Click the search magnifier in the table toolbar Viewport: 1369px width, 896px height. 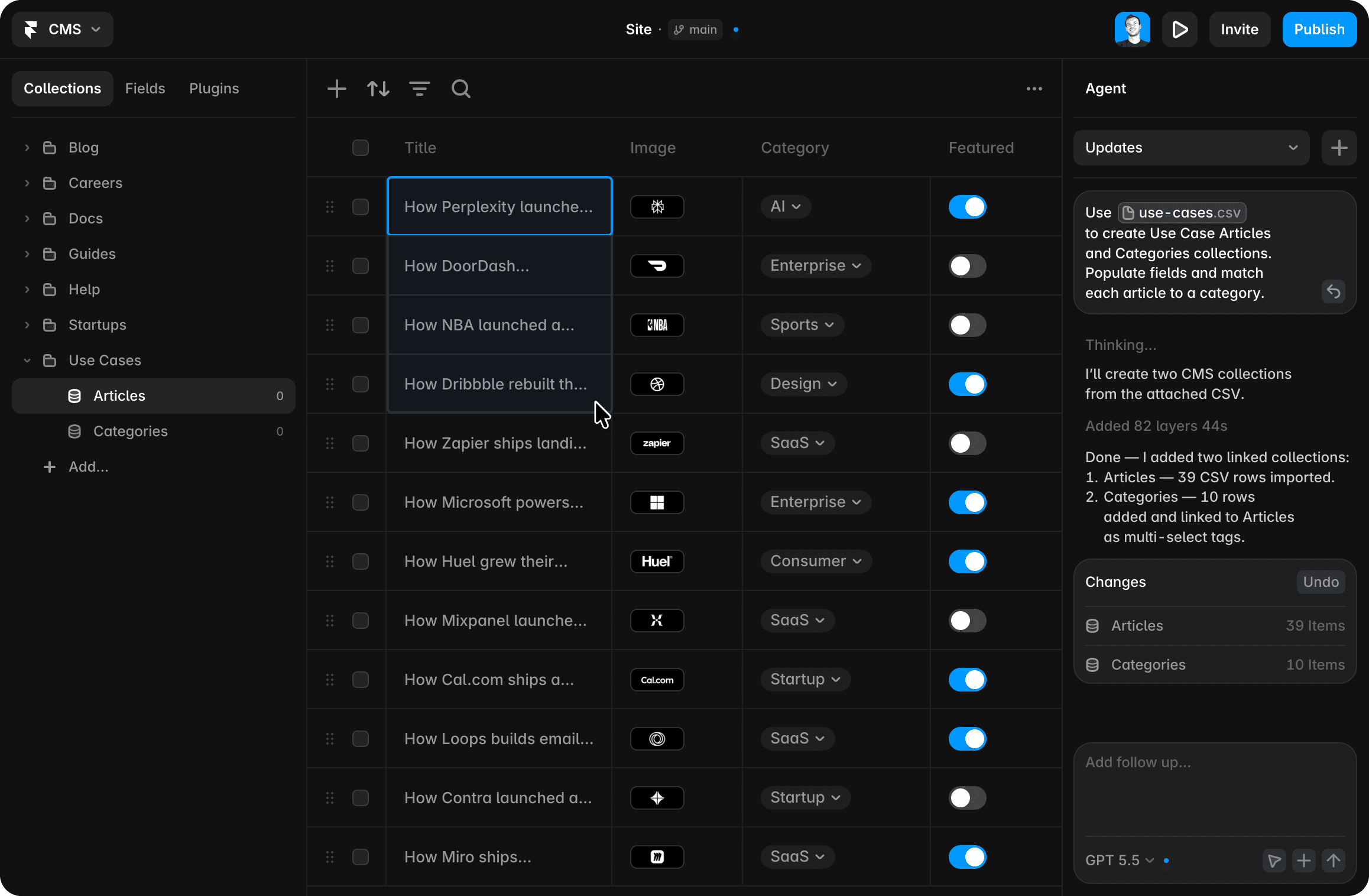[461, 89]
